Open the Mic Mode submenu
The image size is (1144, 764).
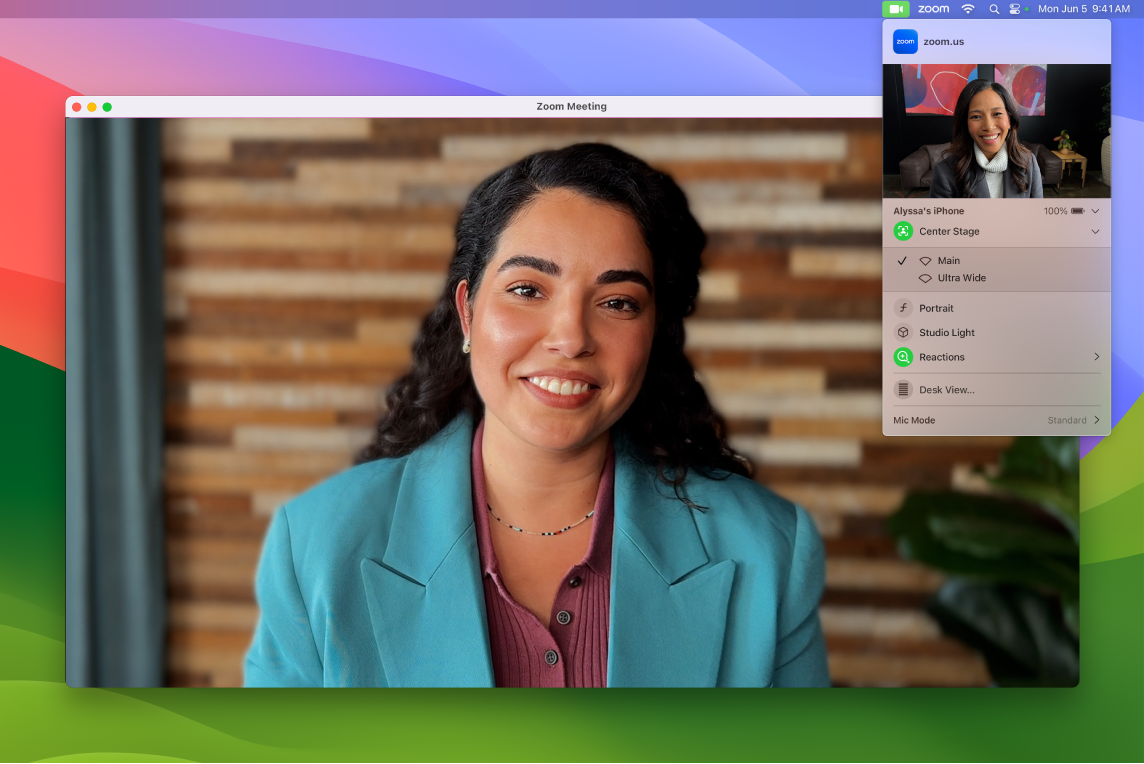[x=1096, y=420]
